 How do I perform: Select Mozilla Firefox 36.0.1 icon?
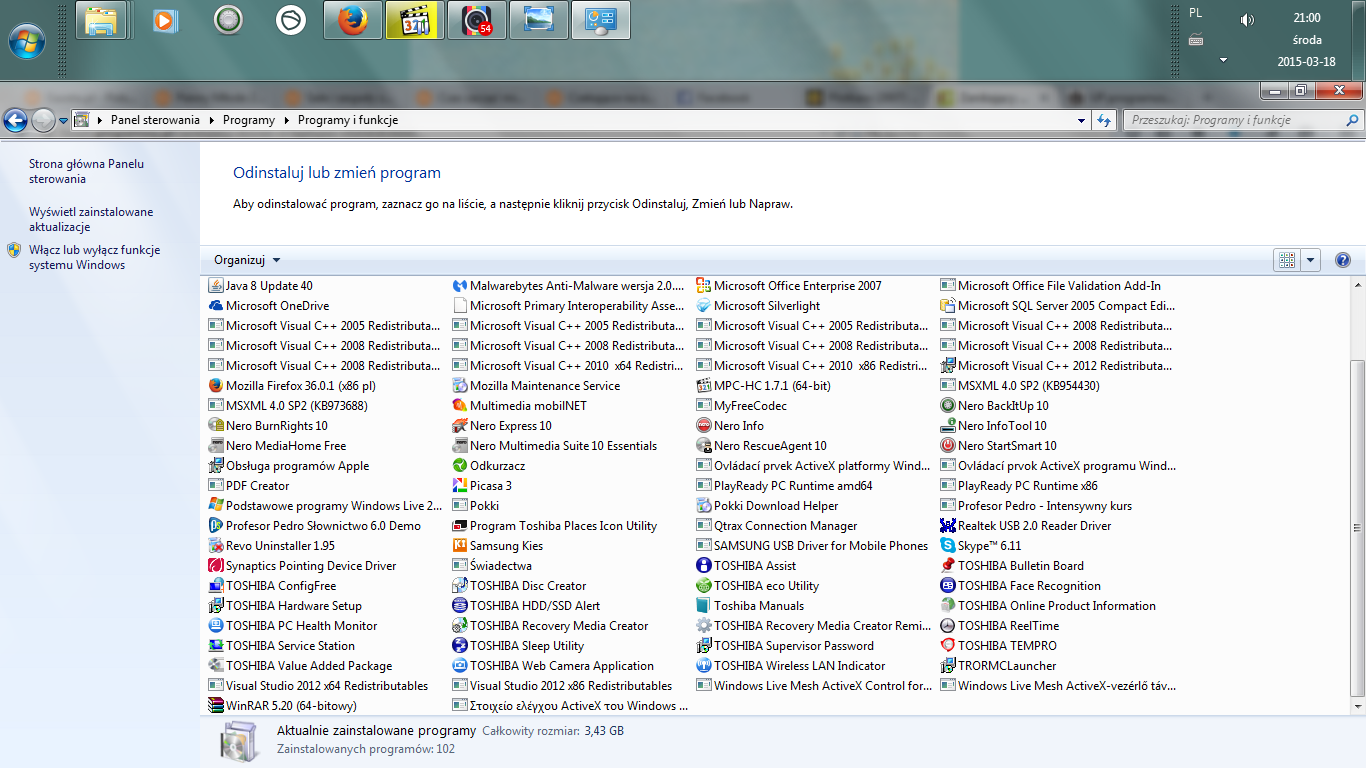click(215, 386)
